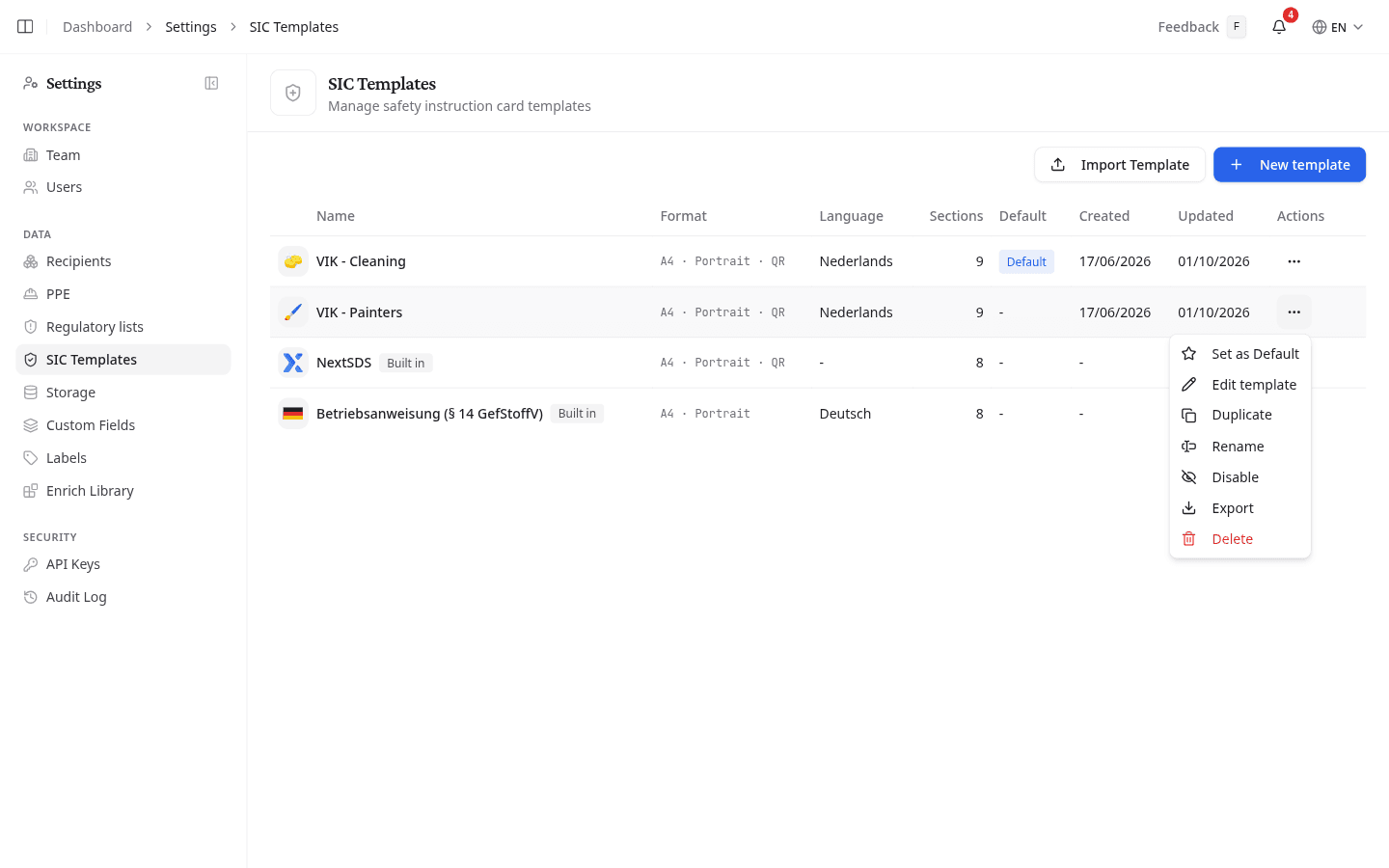
Task: Choose Export in the context menu
Action: pos(1240,508)
